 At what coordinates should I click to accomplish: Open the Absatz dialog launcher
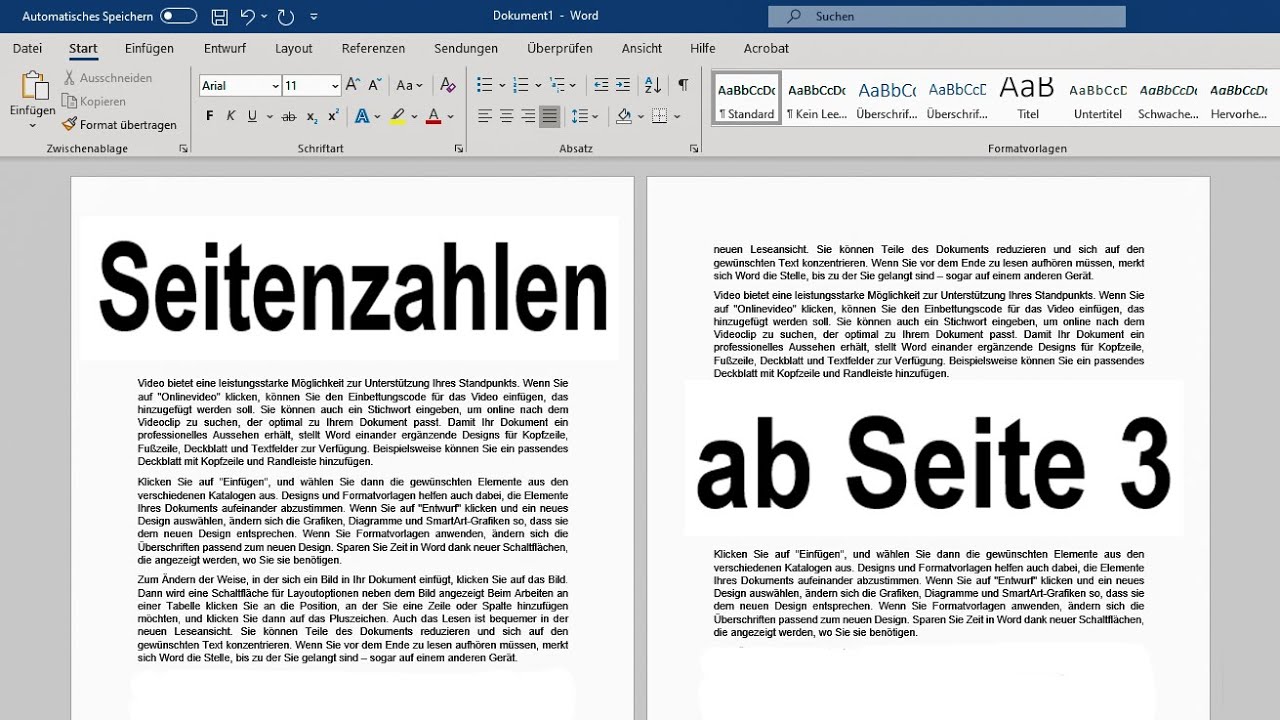click(x=694, y=148)
